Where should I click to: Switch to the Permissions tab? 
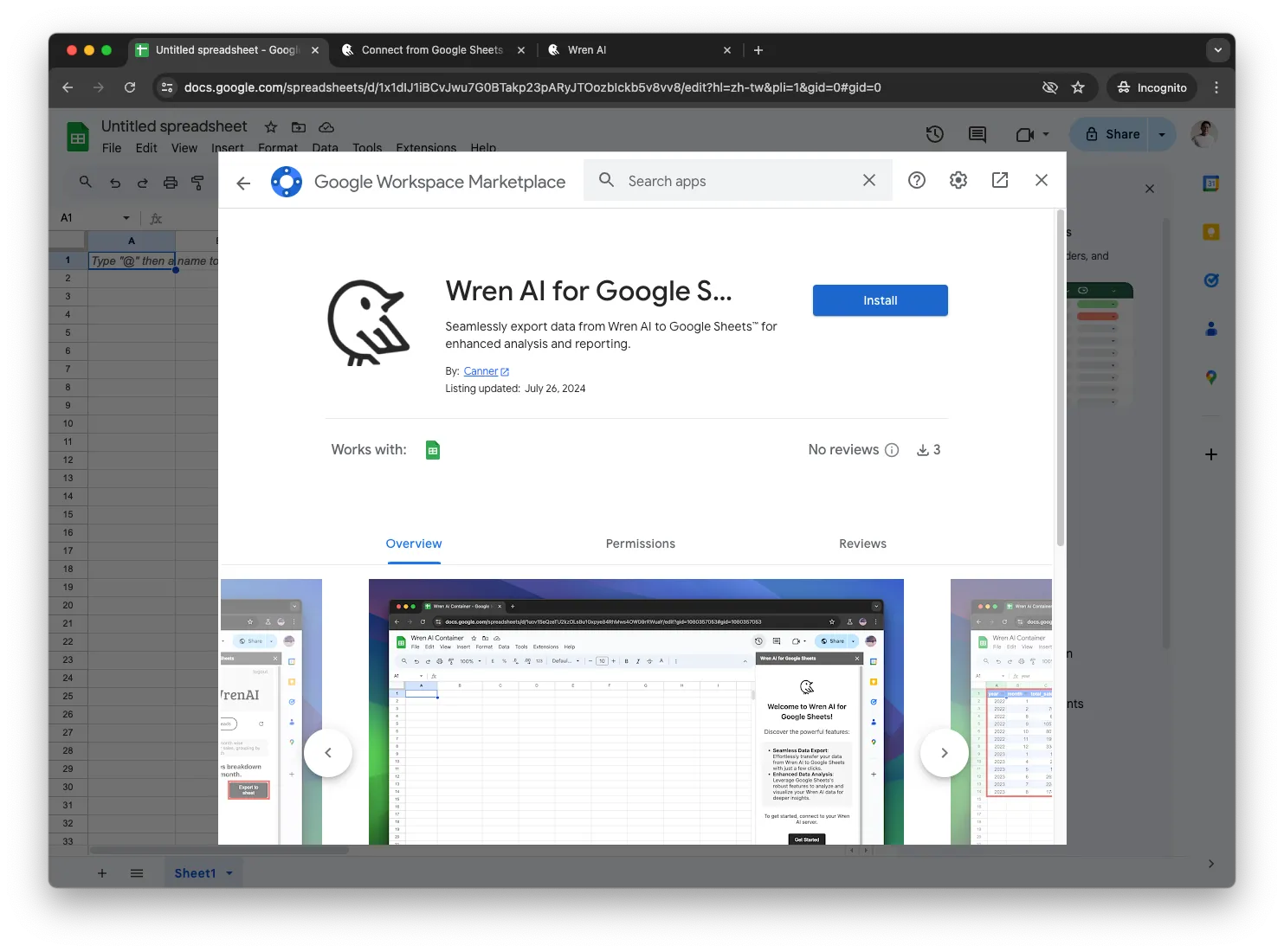pos(641,544)
